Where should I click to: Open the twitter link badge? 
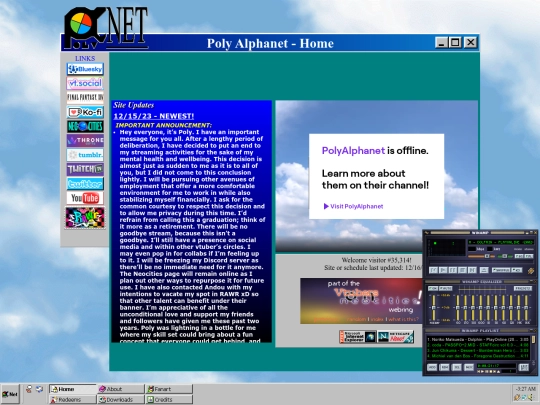click(85, 184)
